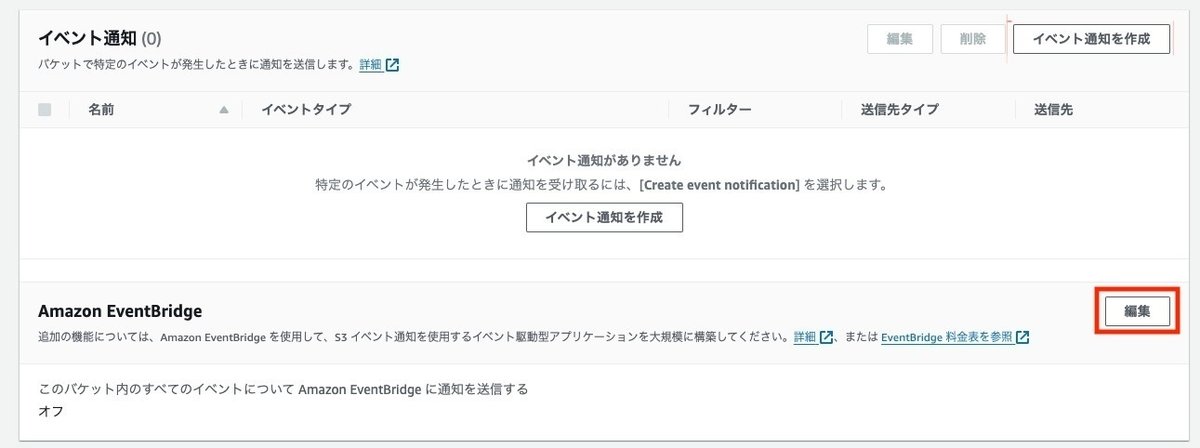This screenshot has height=448, width=1200.
Task: Click the オフ status text
Action: [x=51, y=411]
